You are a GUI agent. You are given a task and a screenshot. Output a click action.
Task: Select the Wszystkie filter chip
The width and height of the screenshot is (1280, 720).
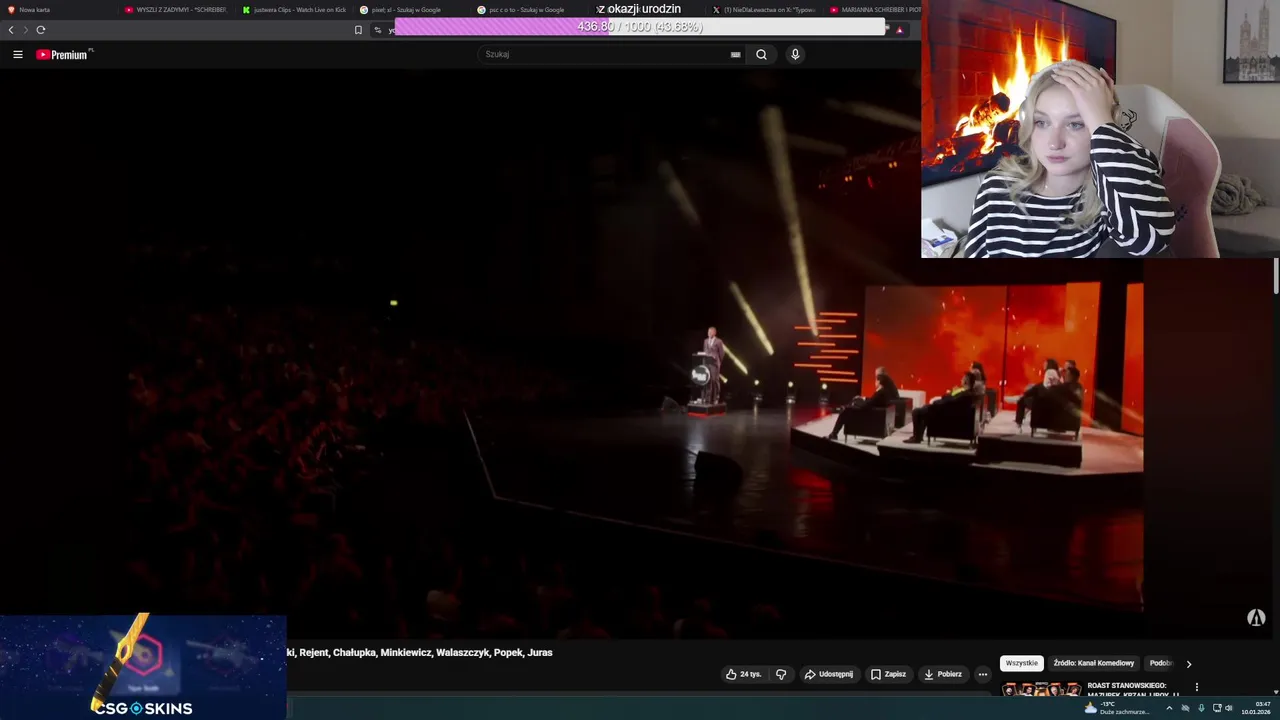(1022, 663)
